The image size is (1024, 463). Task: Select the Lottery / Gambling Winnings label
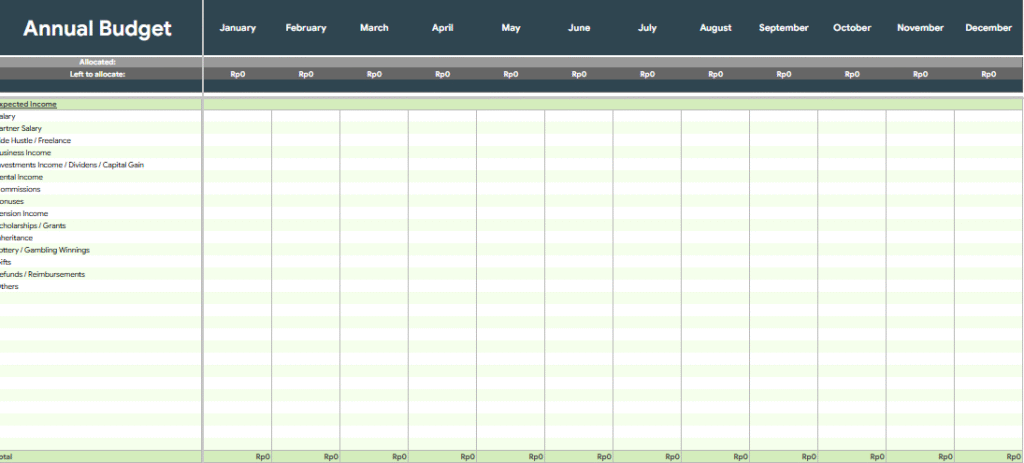46,250
